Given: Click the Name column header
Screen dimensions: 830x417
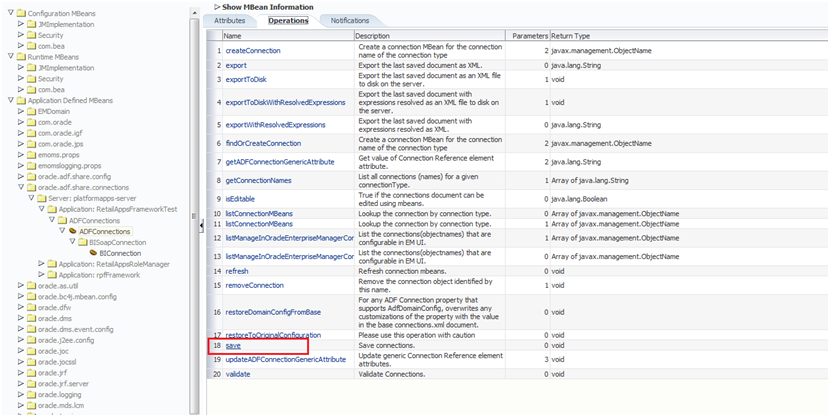Looking at the screenshot, I should tap(288, 35).
